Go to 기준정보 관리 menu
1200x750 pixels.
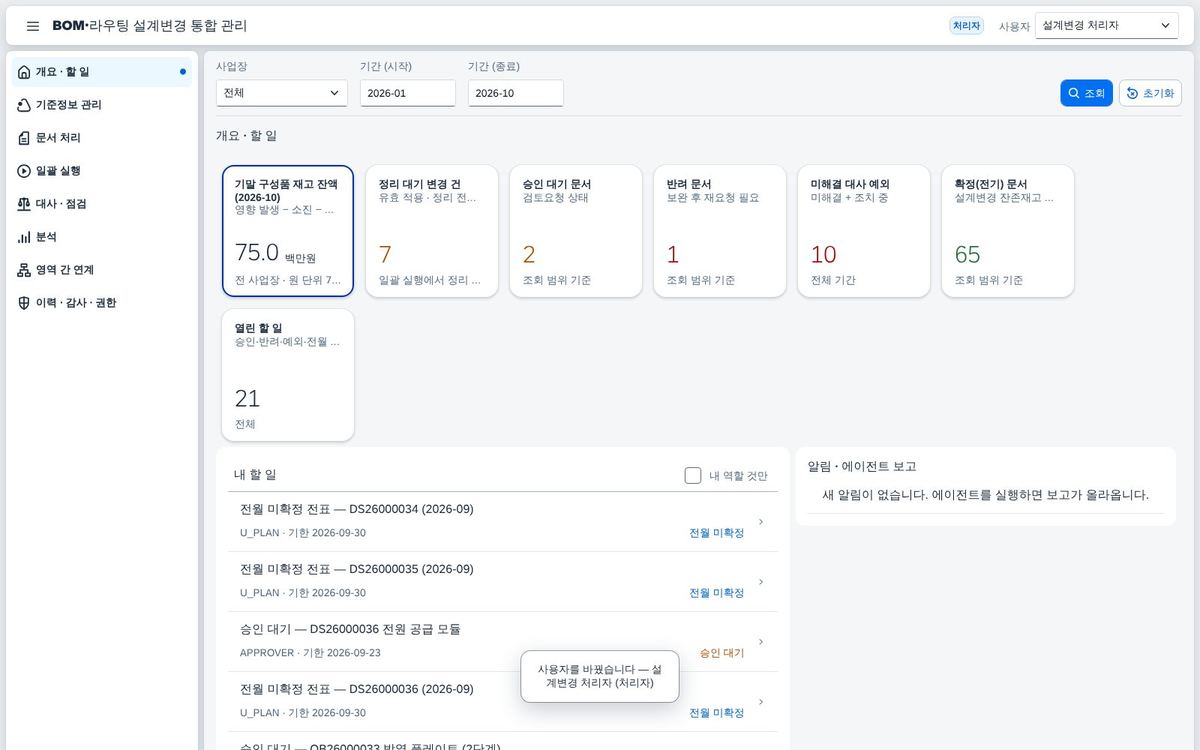click(x=102, y=105)
